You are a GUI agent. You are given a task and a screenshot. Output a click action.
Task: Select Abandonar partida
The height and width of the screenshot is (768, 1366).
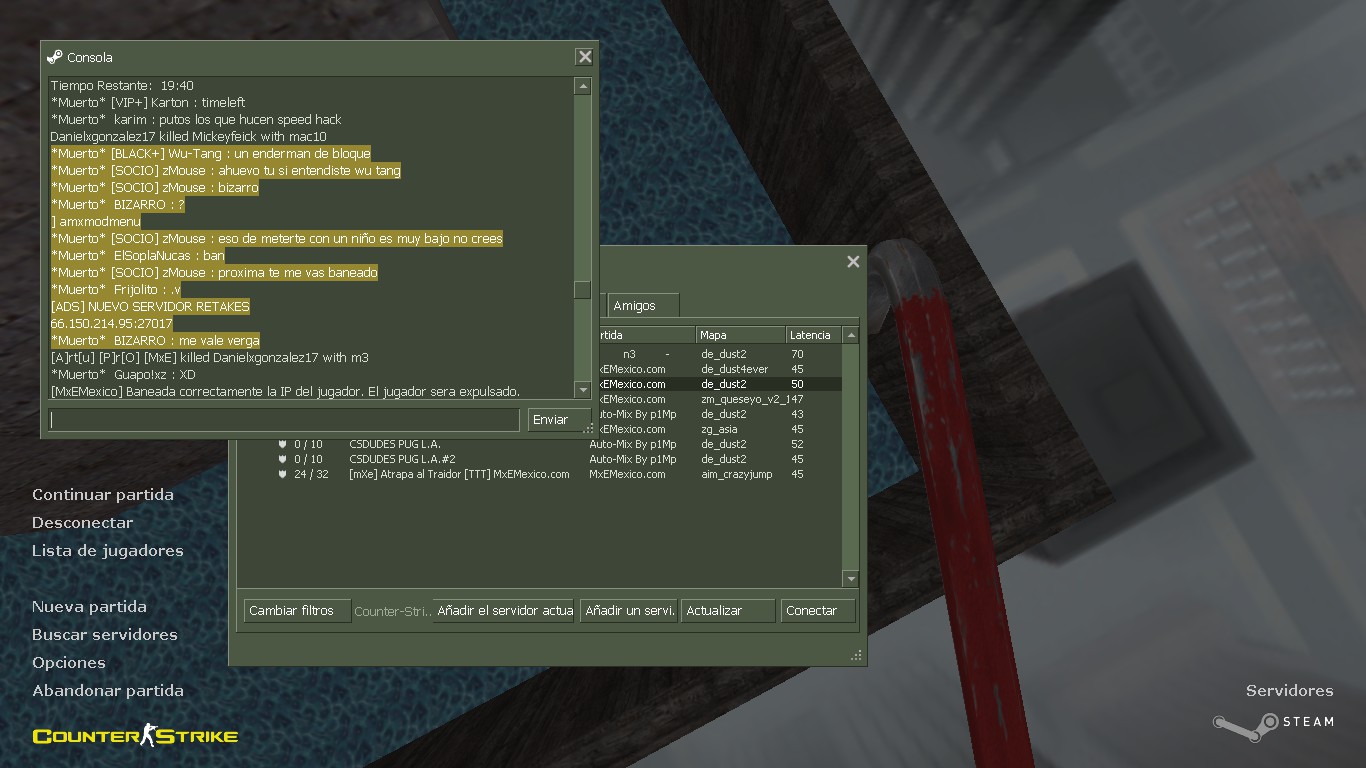point(108,691)
